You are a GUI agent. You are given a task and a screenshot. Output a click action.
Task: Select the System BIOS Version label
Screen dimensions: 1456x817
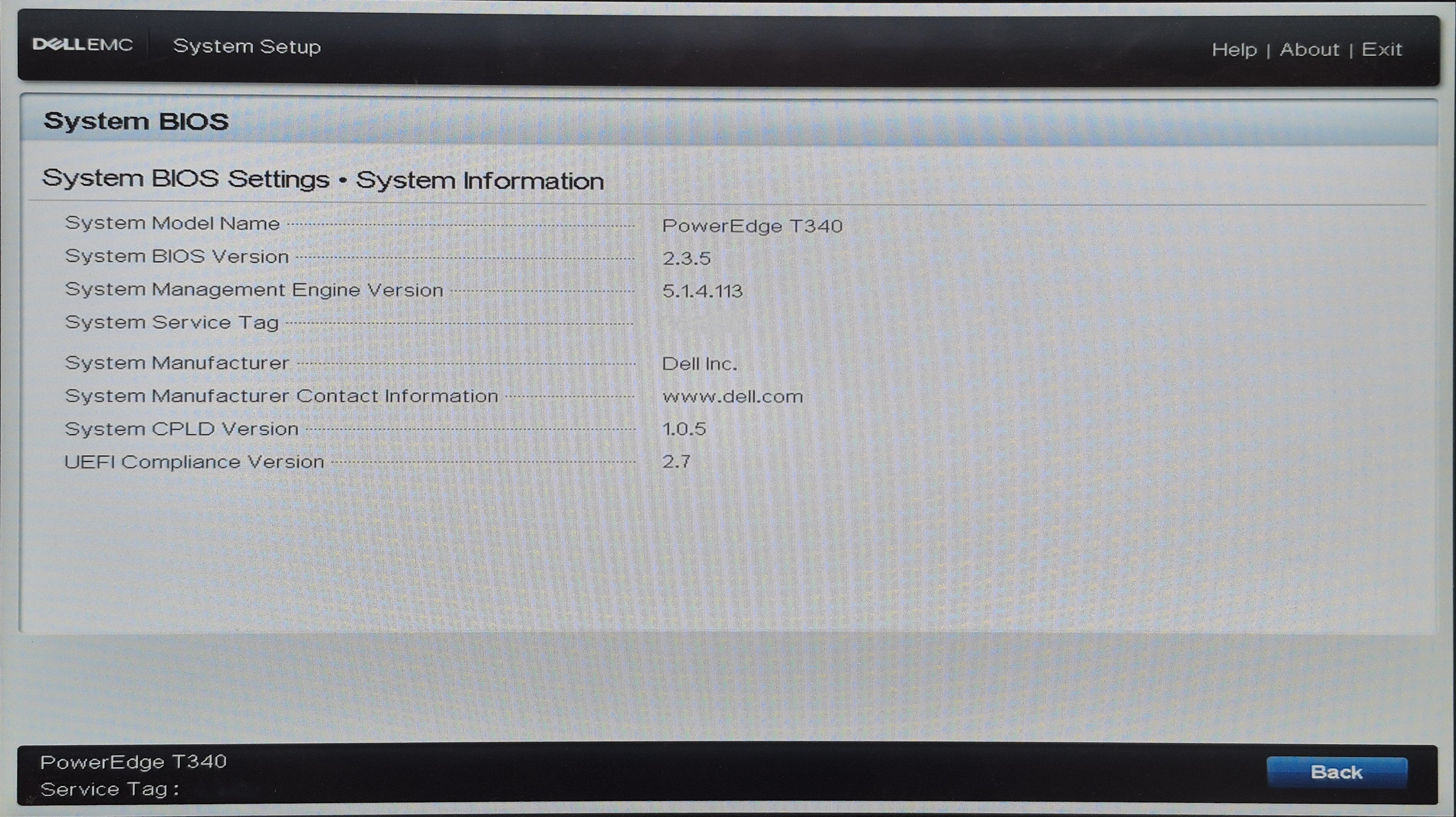(x=177, y=257)
